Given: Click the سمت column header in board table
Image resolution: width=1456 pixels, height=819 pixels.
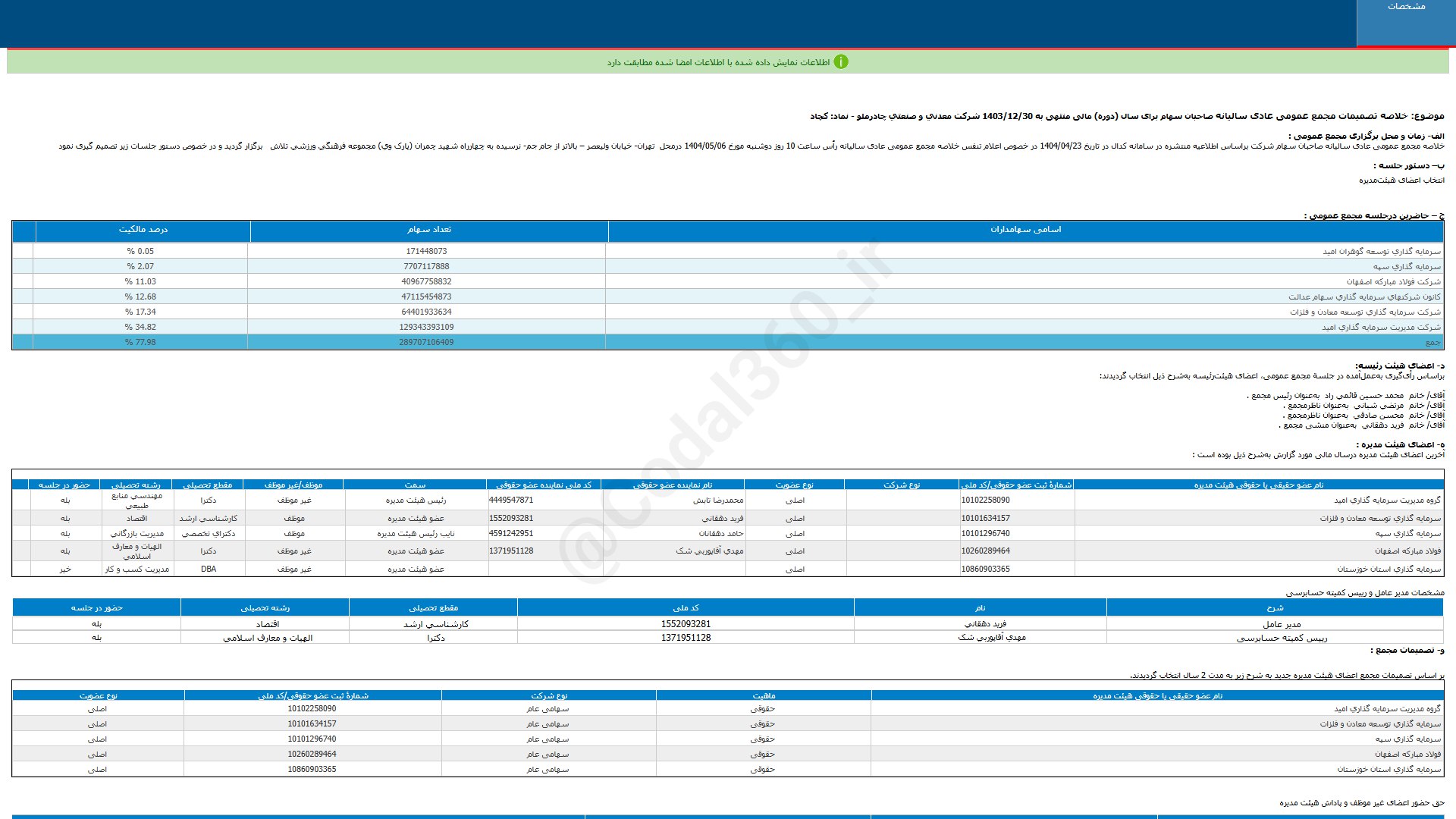Looking at the screenshot, I should coord(415,485).
